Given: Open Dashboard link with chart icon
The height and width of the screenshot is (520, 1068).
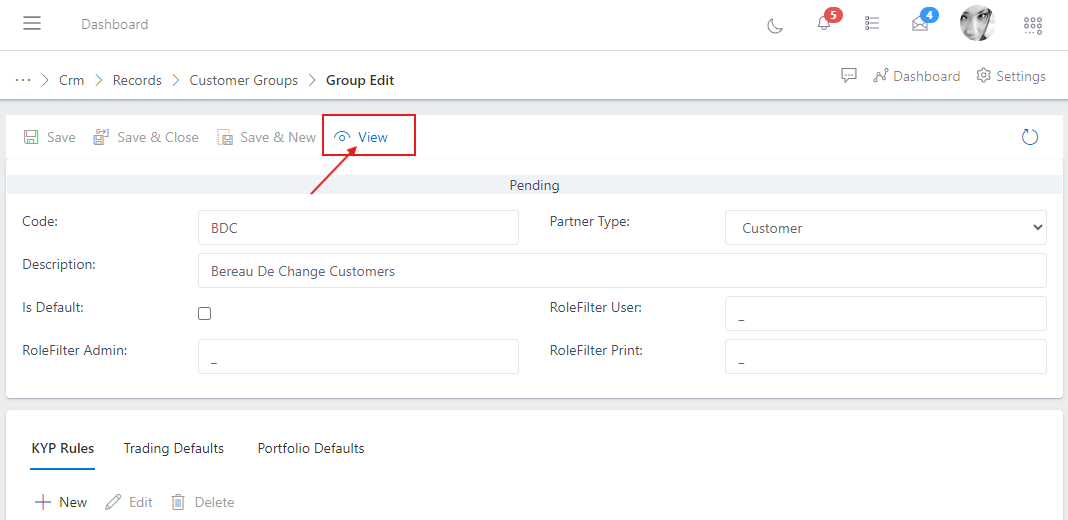Looking at the screenshot, I should (917, 76).
